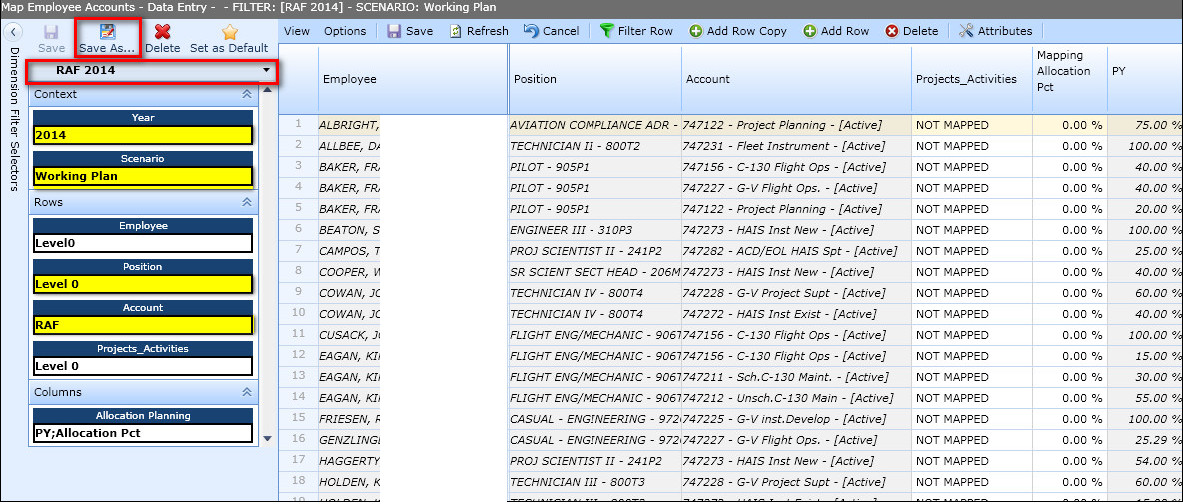Viewport: 1183px width, 504px height.
Task: Click the Save As icon
Action: (x=107, y=32)
